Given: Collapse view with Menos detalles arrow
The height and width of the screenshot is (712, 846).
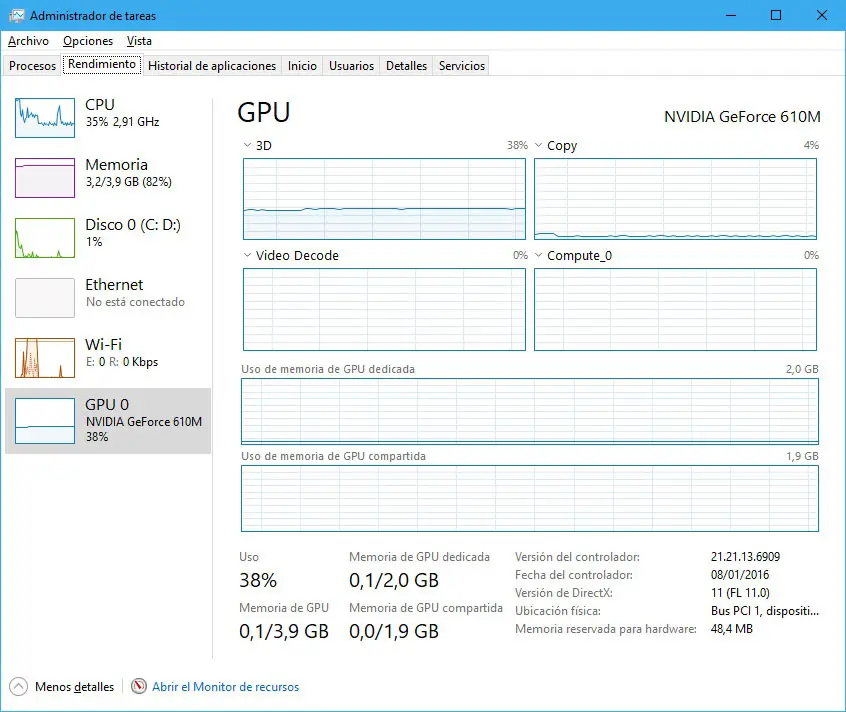Looking at the screenshot, I should (19, 687).
